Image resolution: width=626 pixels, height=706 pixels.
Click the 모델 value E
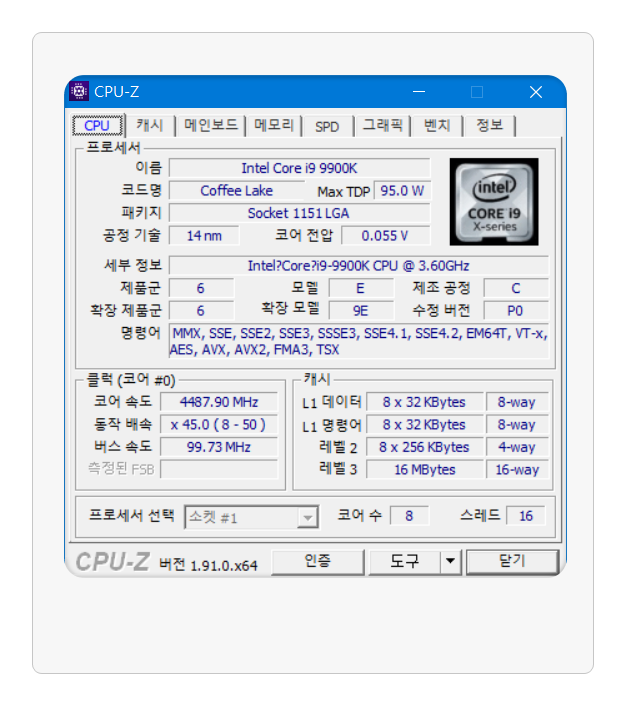pyautogui.click(x=361, y=288)
